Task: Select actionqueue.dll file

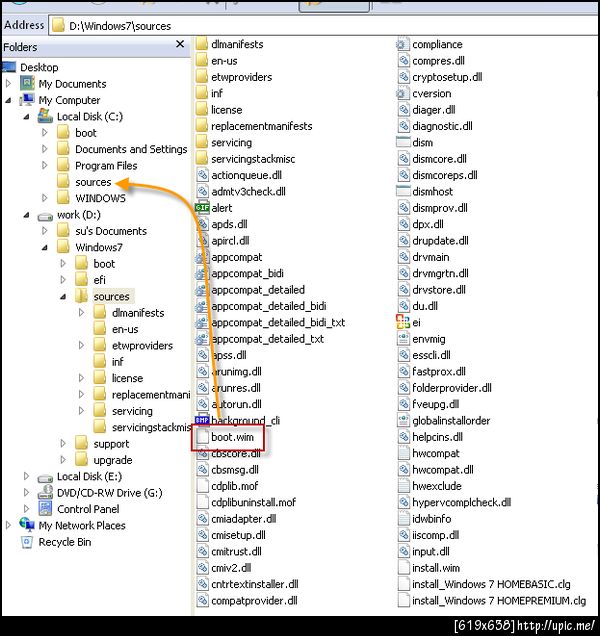Action: 246,175
